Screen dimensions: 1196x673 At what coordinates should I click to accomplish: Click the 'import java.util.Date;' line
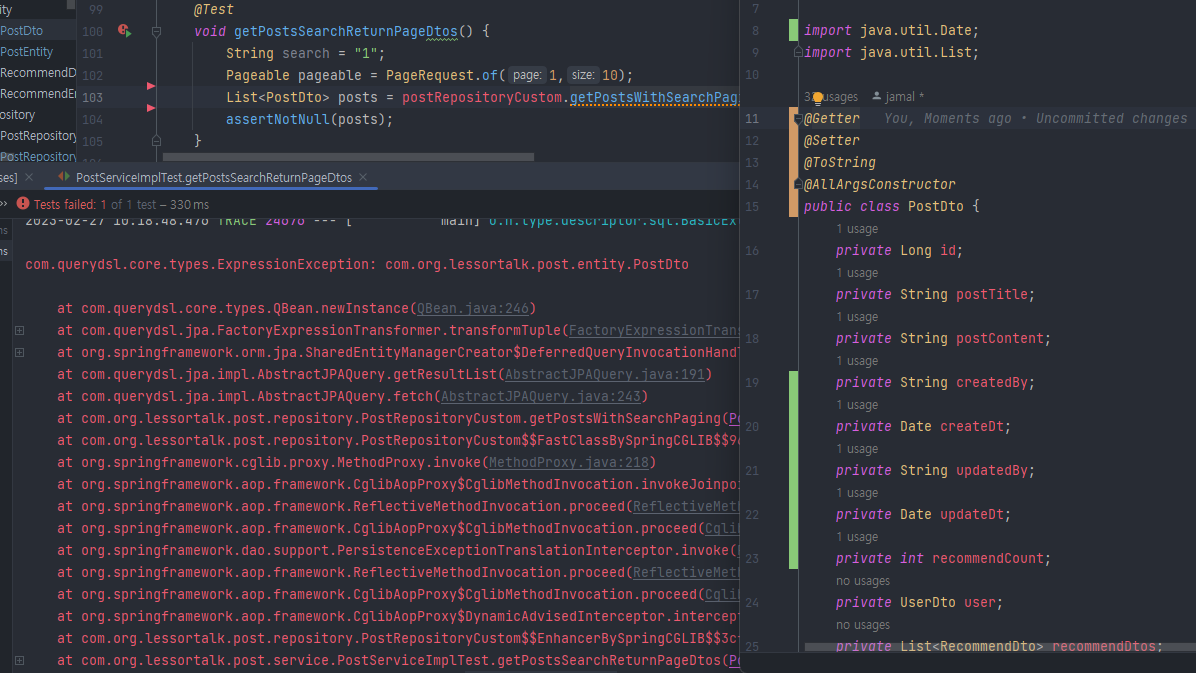coord(891,31)
